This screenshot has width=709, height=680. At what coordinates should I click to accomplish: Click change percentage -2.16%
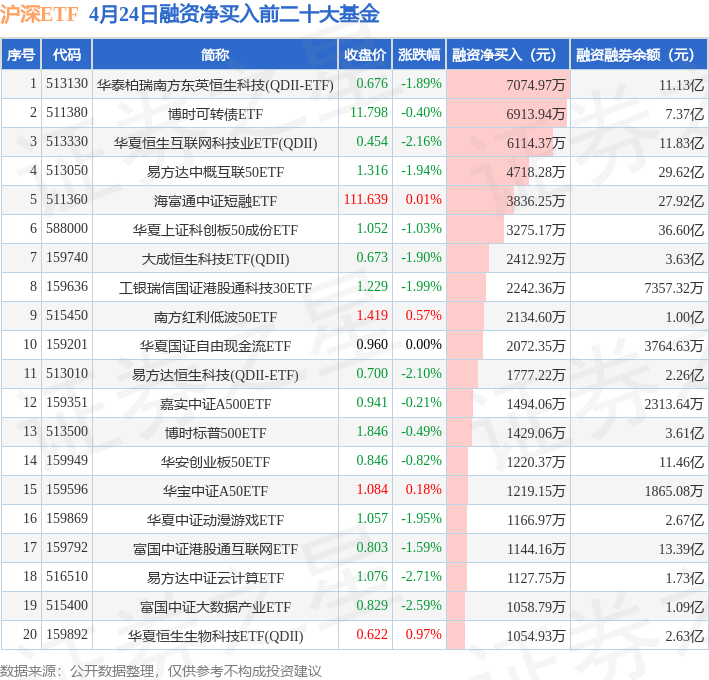point(421,142)
